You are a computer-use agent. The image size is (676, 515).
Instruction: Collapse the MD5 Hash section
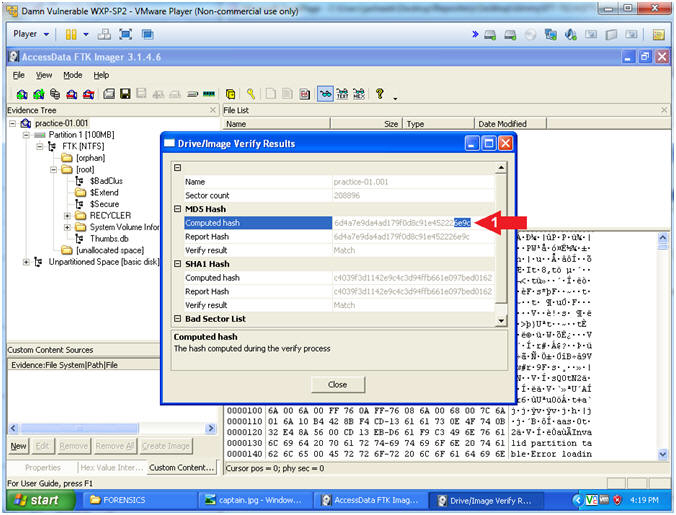click(178, 209)
